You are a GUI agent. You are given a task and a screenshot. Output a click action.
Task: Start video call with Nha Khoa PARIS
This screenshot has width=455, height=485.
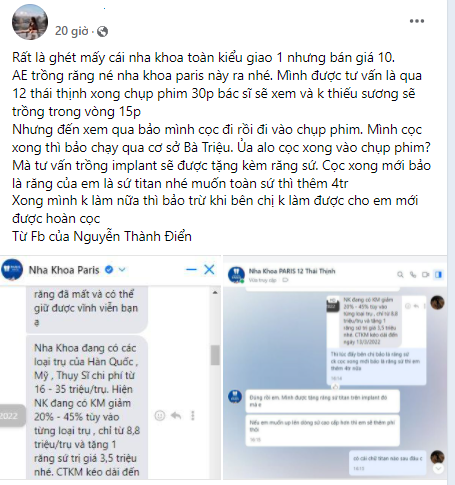[426, 274]
